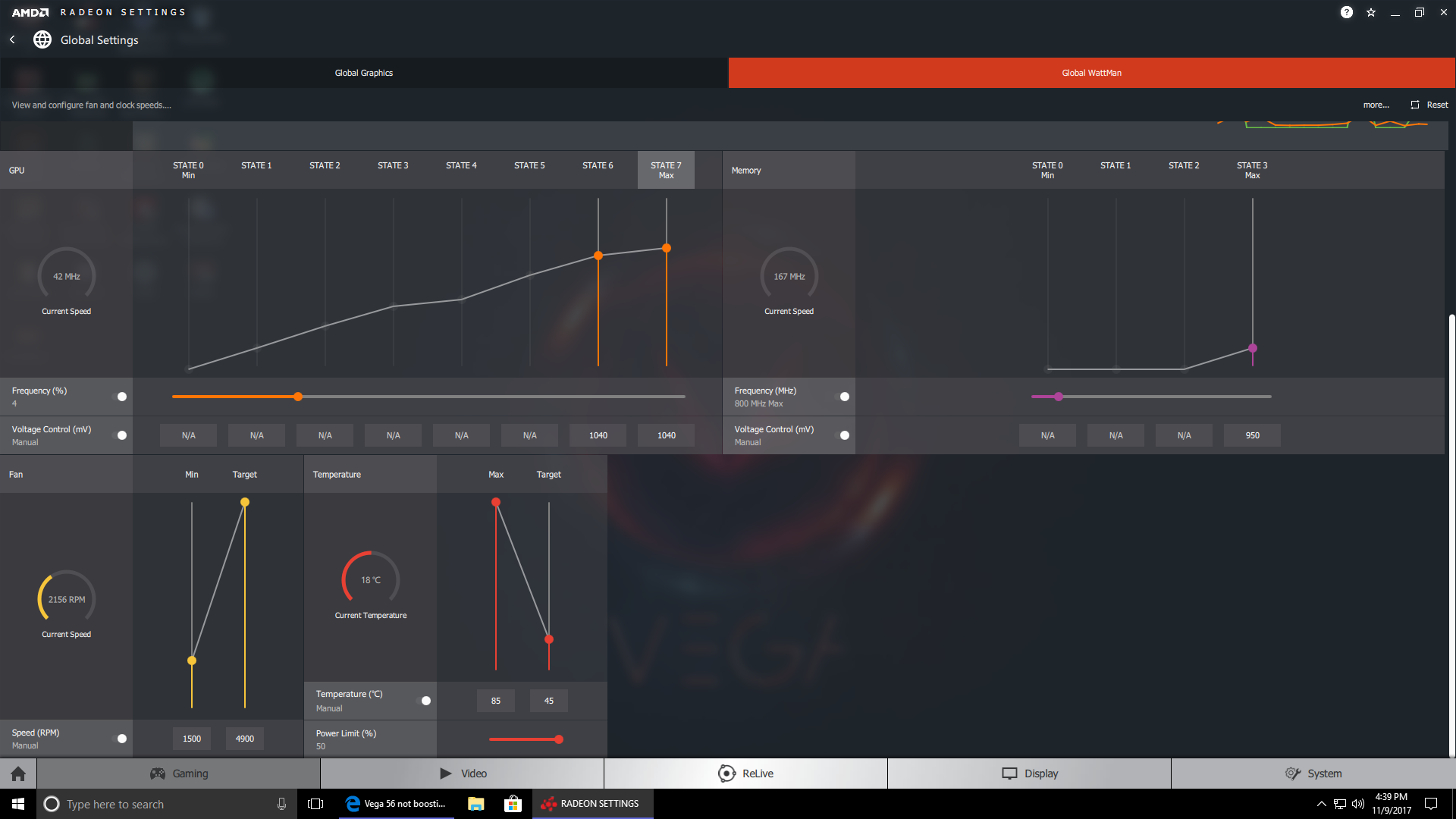1456x819 pixels.
Task: Go back with the arrow icon
Action: [12, 39]
